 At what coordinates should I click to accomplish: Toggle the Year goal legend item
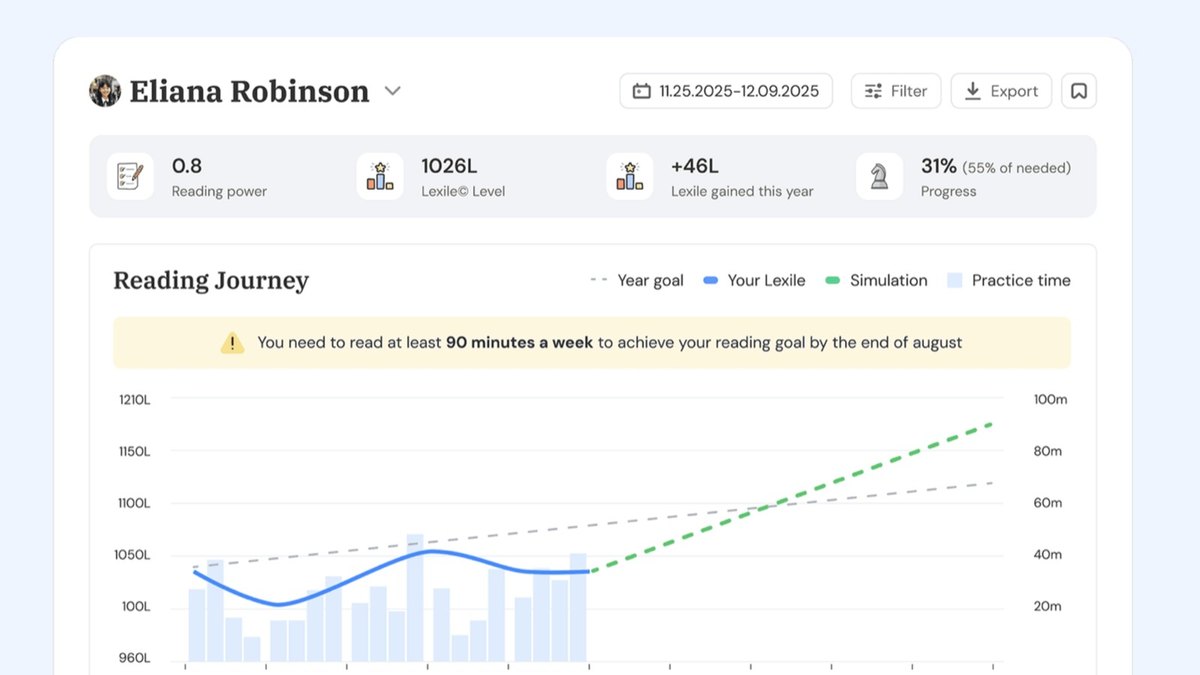click(x=637, y=281)
